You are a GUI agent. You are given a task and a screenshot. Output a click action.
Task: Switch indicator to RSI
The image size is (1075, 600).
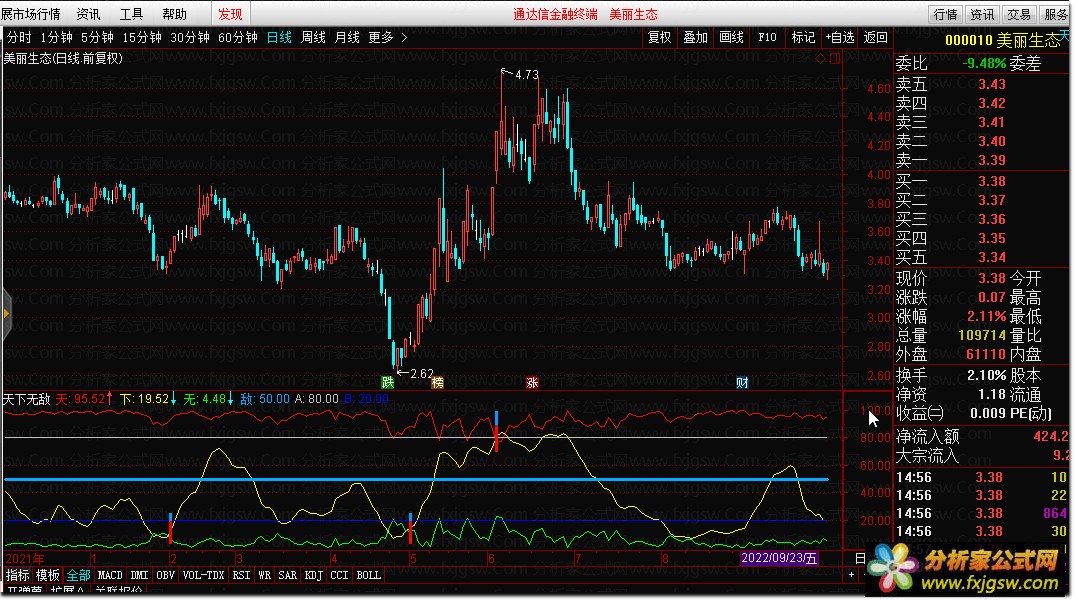coord(241,575)
